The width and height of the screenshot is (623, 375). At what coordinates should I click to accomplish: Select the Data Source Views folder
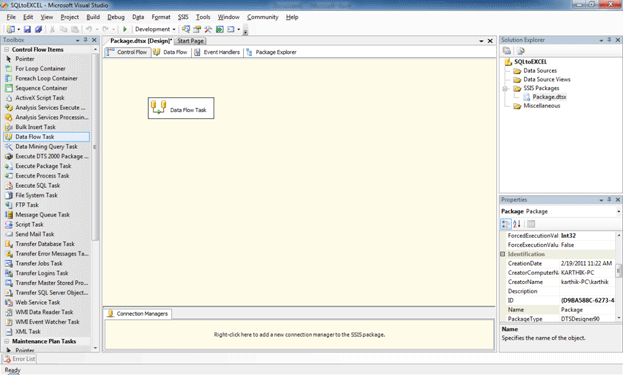(546, 79)
